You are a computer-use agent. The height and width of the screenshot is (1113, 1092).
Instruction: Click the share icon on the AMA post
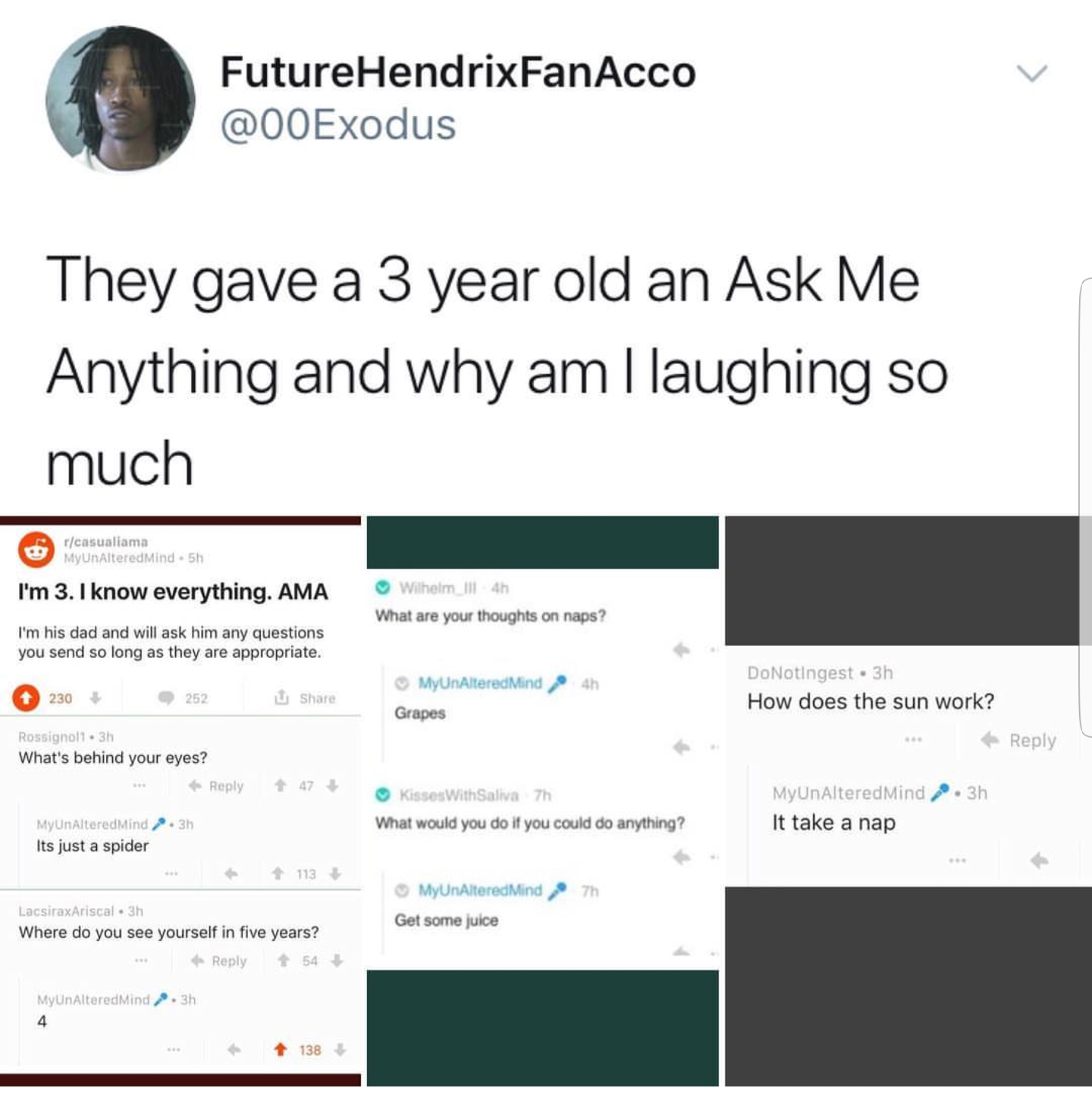click(282, 698)
